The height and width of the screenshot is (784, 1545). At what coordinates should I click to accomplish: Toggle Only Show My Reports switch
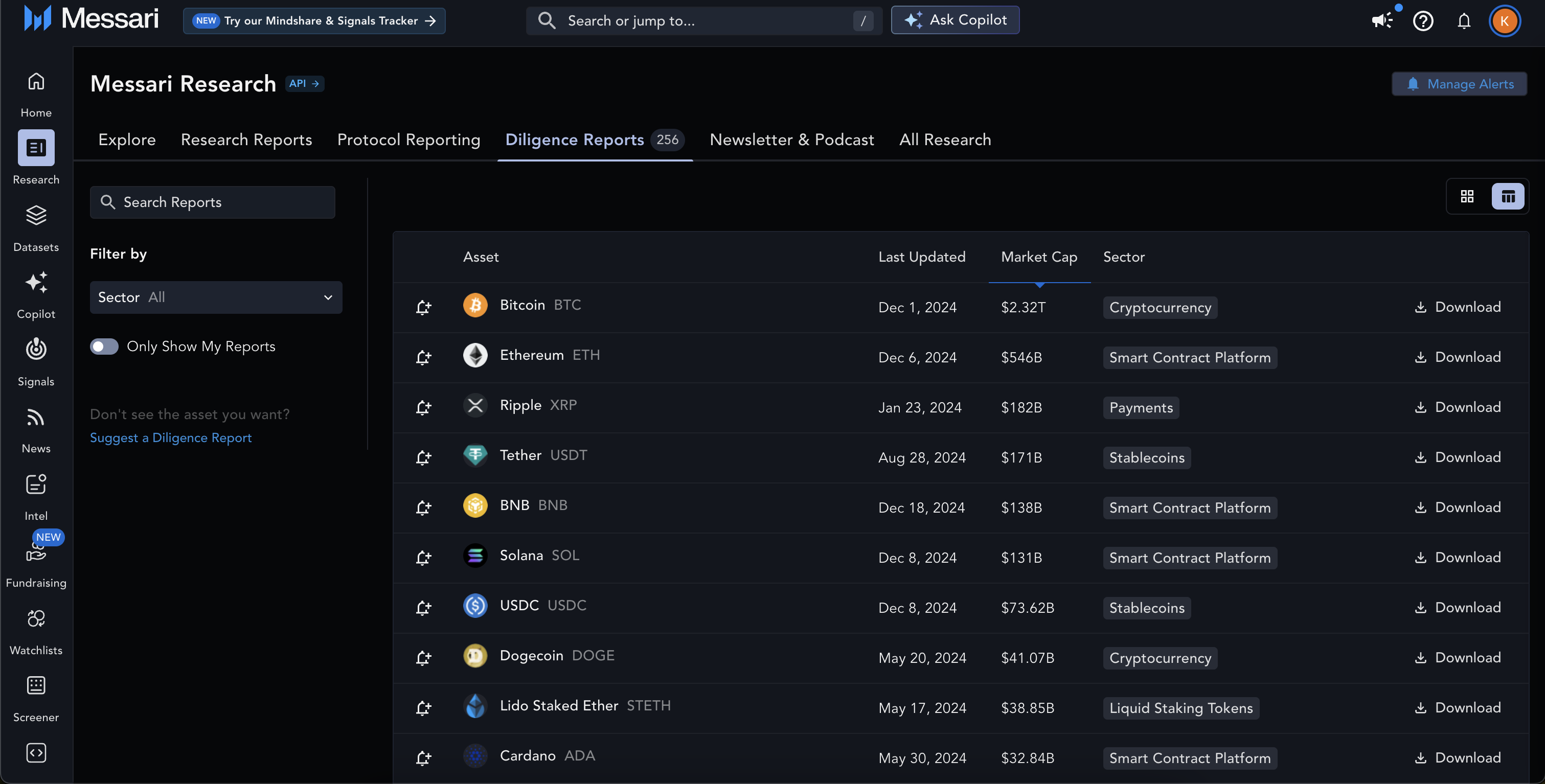click(x=104, y=347)
